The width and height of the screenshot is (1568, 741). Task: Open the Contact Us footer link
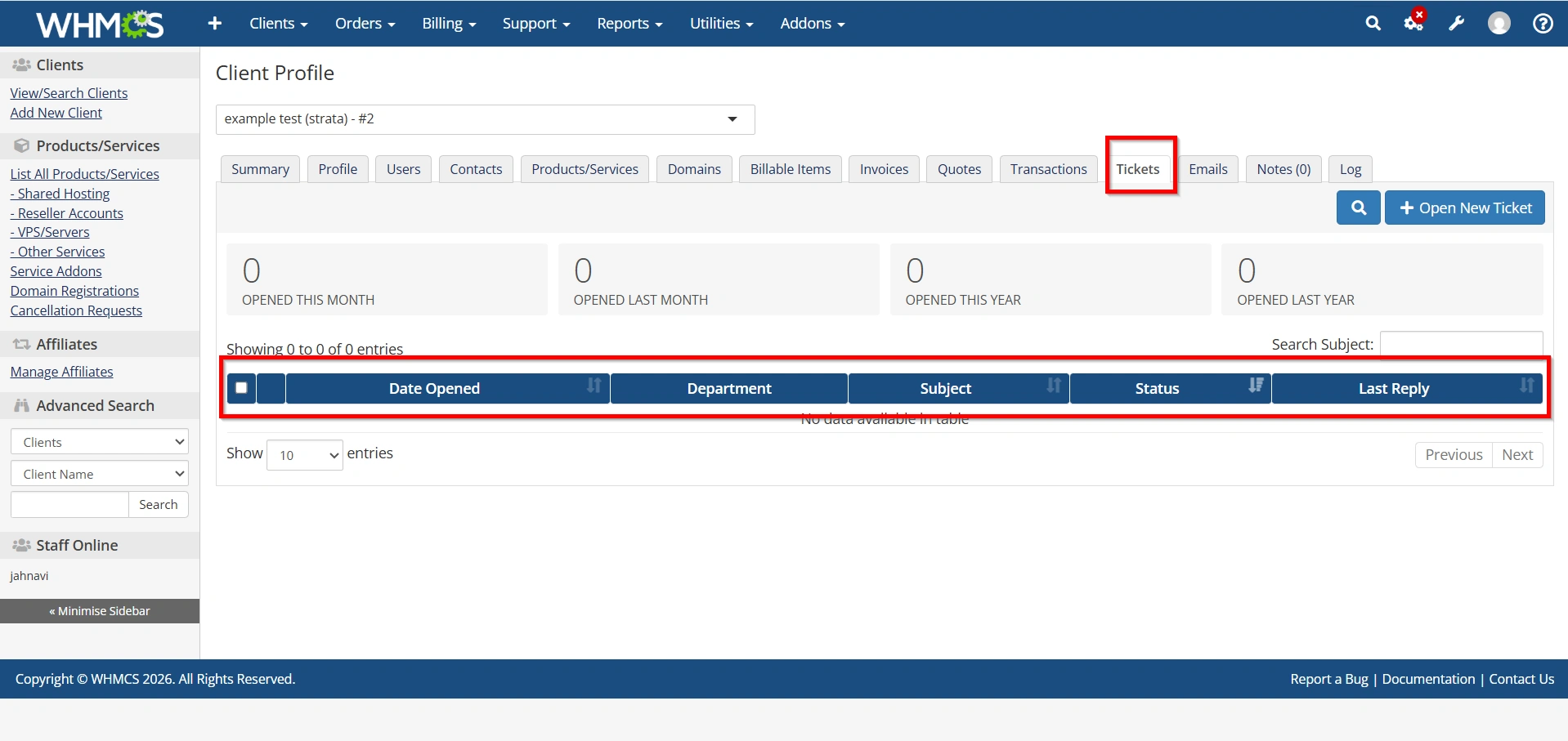[1521, 679]
